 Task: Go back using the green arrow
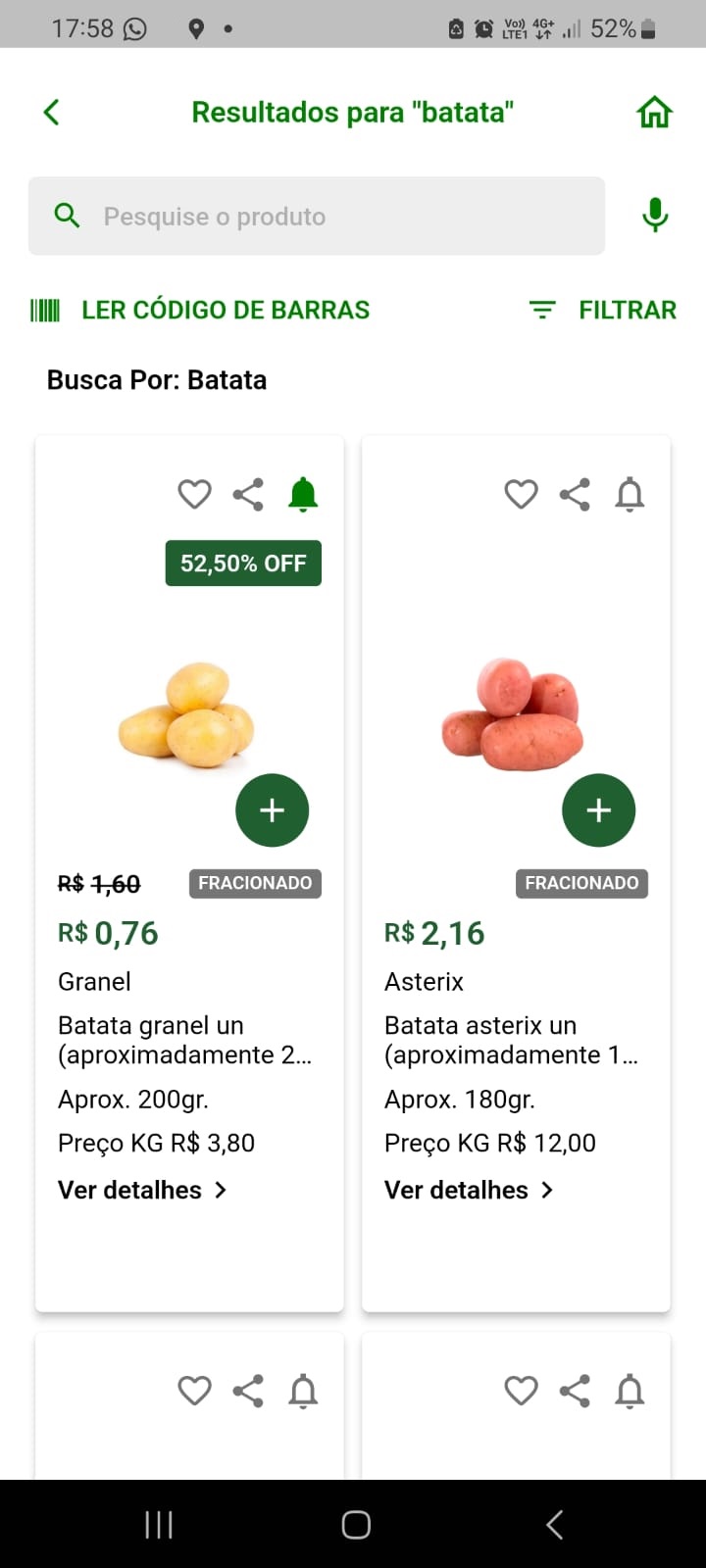(52, 113)
